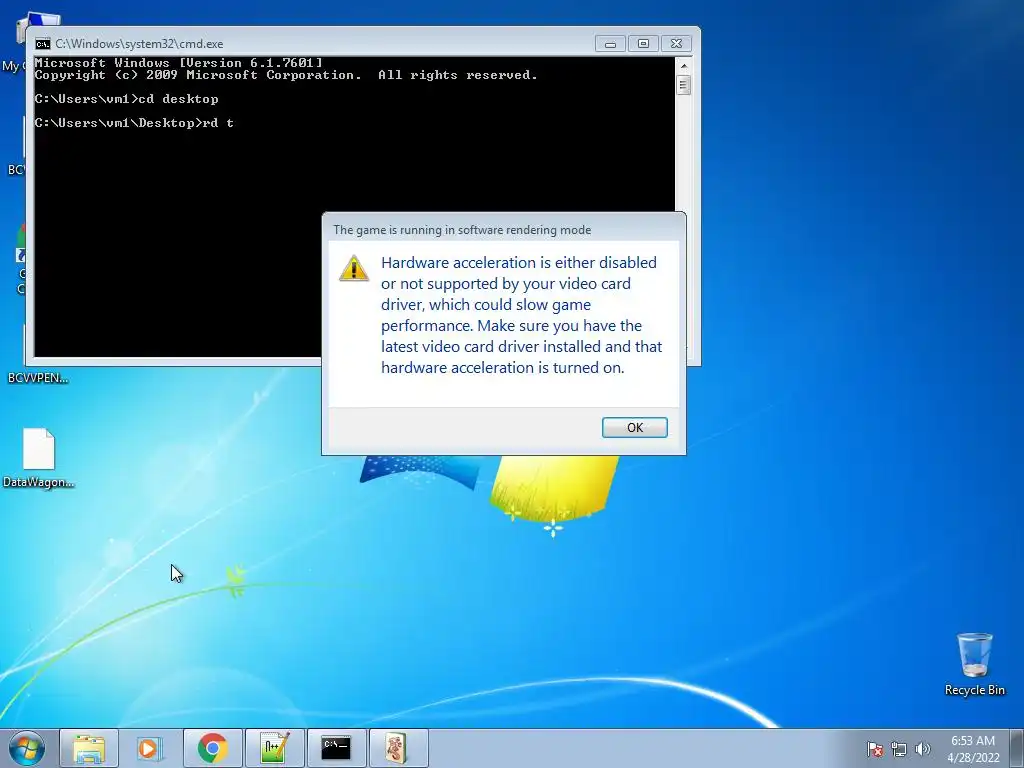The image size is (1024, 768).
Task: Click the 'cd desktop' command line
Action: click(126, 99)
